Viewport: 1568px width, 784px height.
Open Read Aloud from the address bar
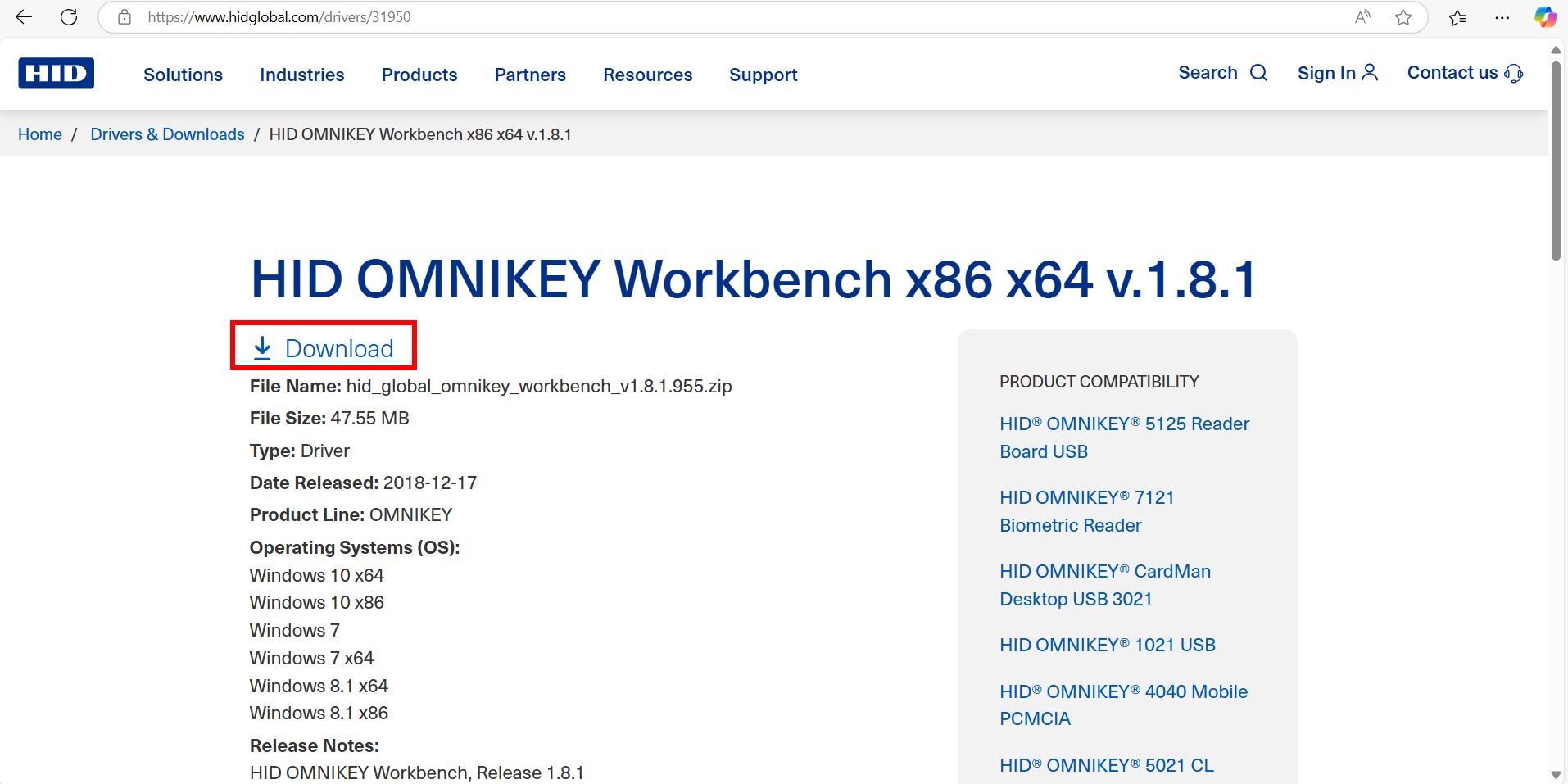pos(1362,17)
